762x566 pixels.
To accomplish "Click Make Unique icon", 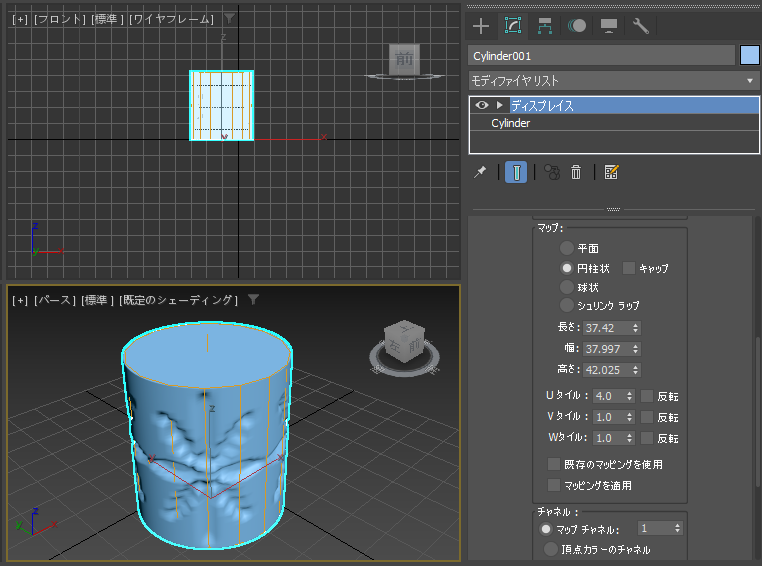I will [x=552, y=172].
